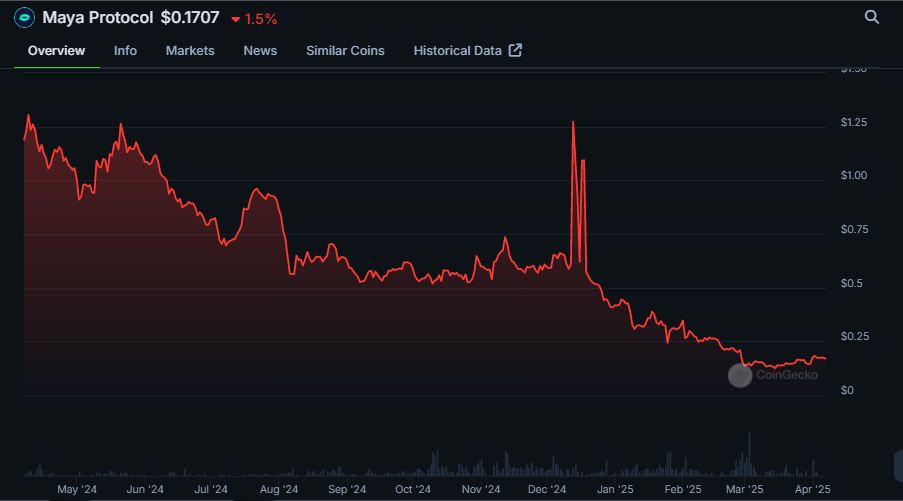Click the Jan '25 label on time axis
Image resolution: width=903 pixels, height=501 pixels.
pos(615,489)
